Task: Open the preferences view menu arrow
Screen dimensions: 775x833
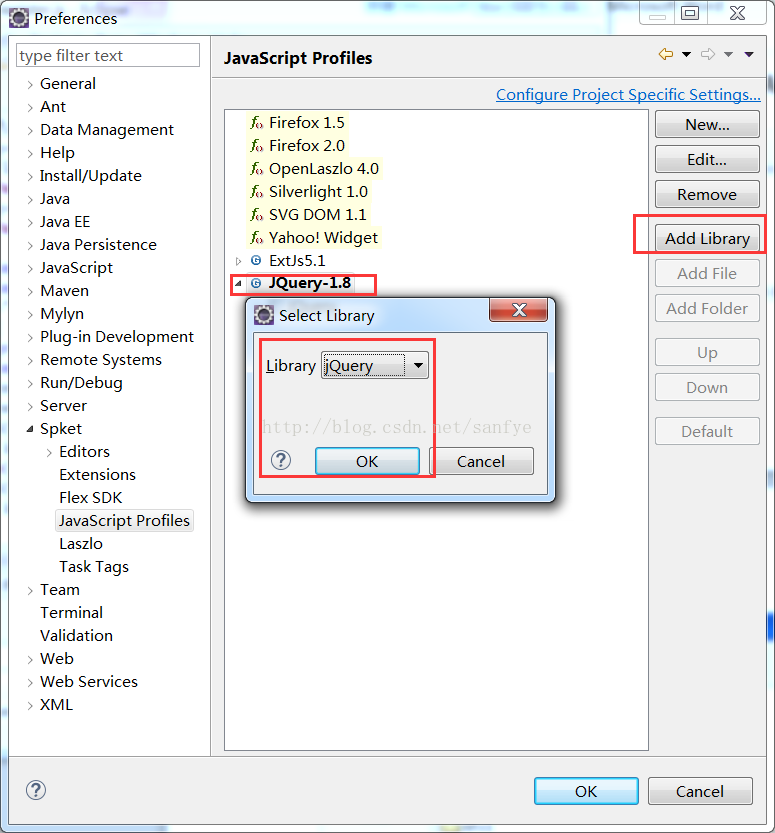Action: pyautogui.click(x=749, y=54)
